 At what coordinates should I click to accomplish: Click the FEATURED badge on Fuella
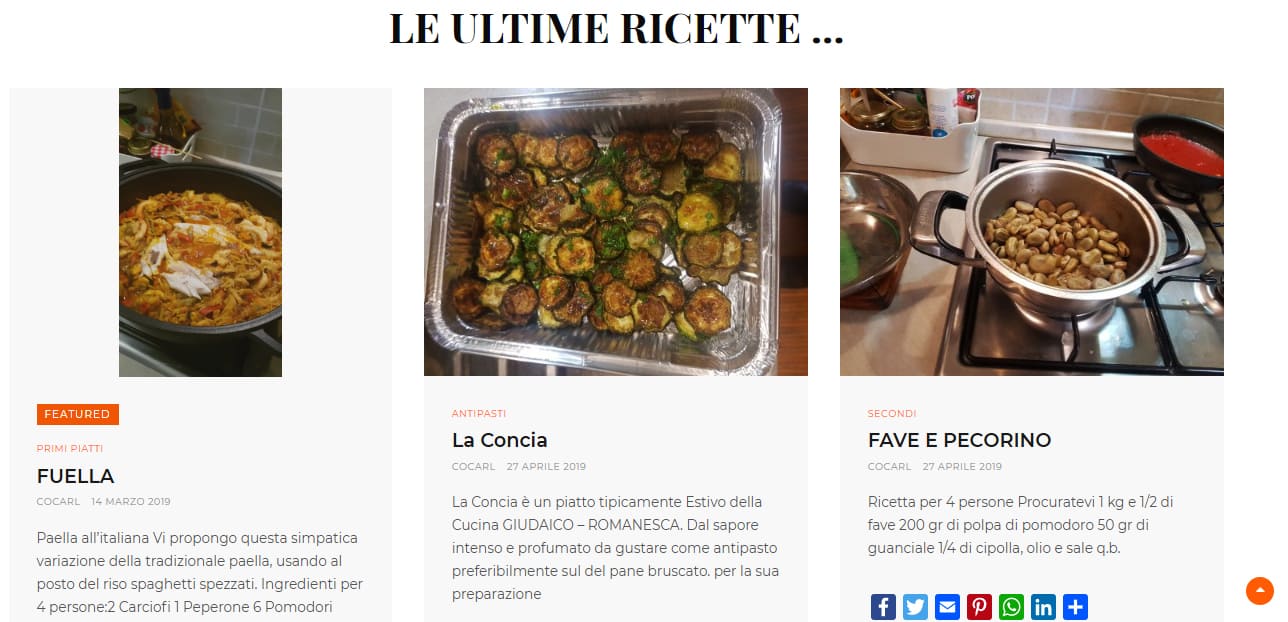pyautogui.click(x=78, y=414)
